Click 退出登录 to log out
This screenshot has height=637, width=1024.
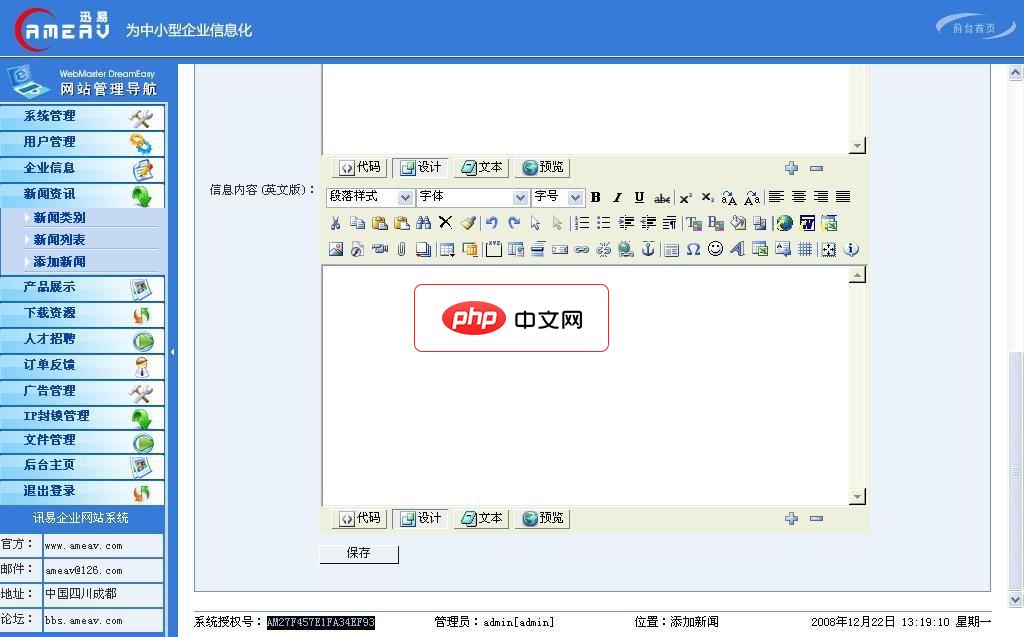[82, 492]
